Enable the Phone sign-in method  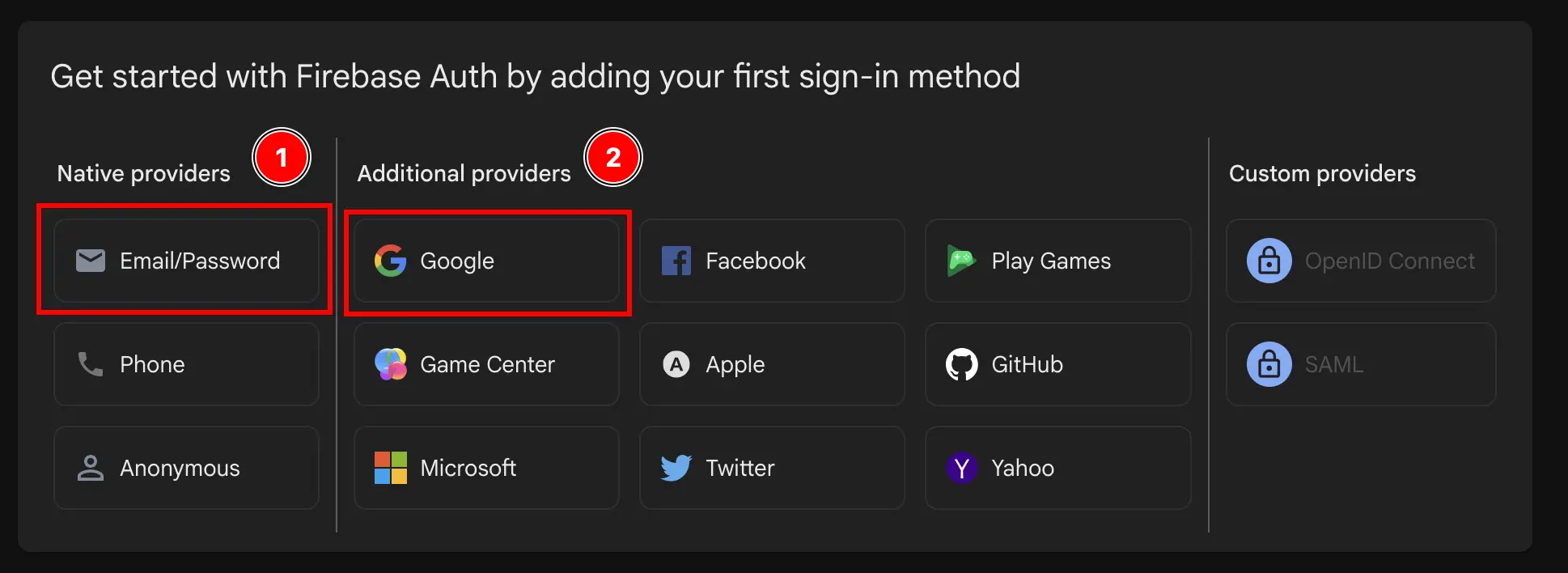(186, 364)
